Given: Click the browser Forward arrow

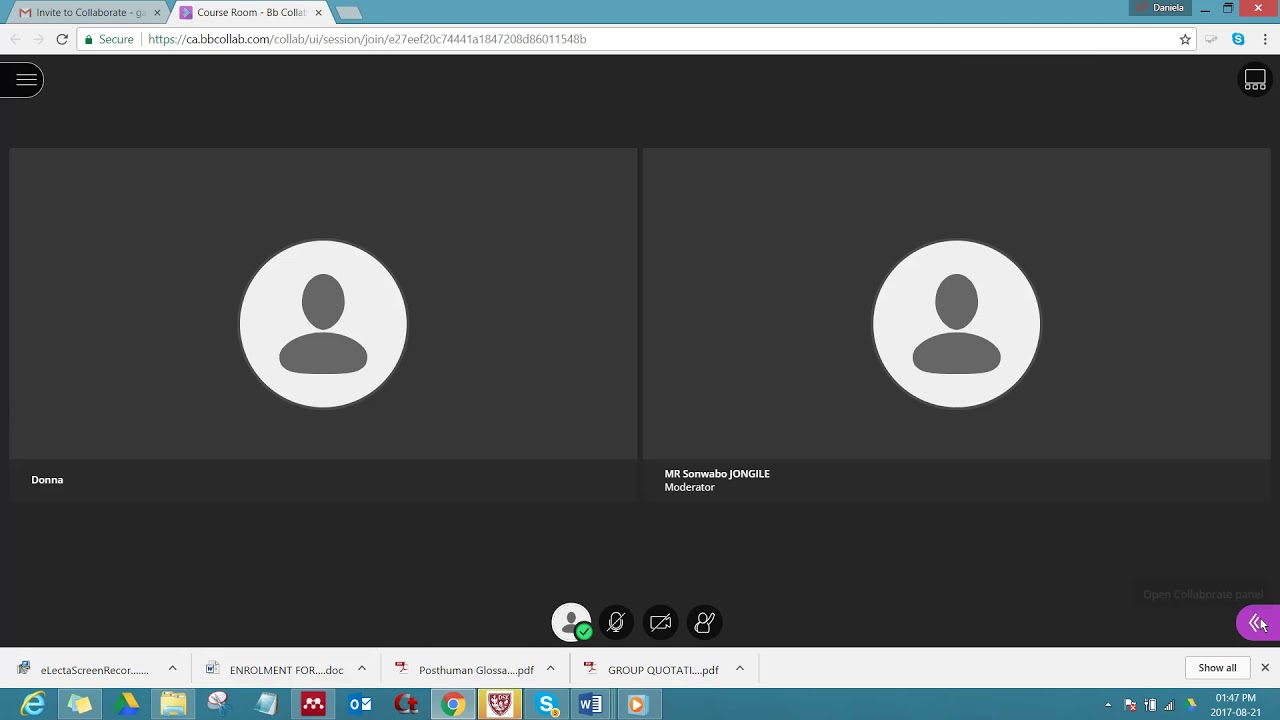Looking at the screenshot, I should tap(38, 39).
